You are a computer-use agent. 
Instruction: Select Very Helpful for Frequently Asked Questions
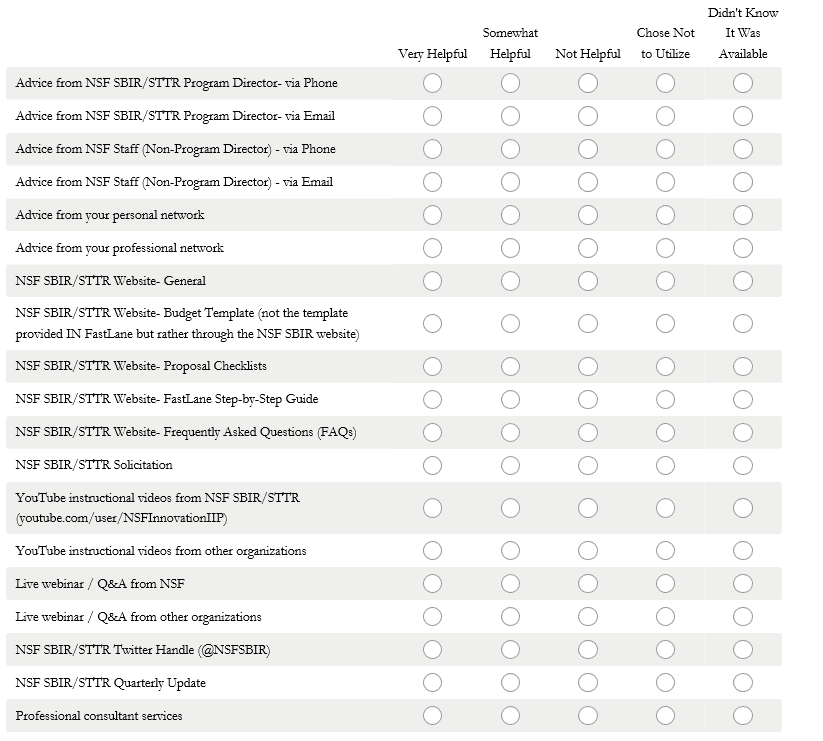coord(432,433)
